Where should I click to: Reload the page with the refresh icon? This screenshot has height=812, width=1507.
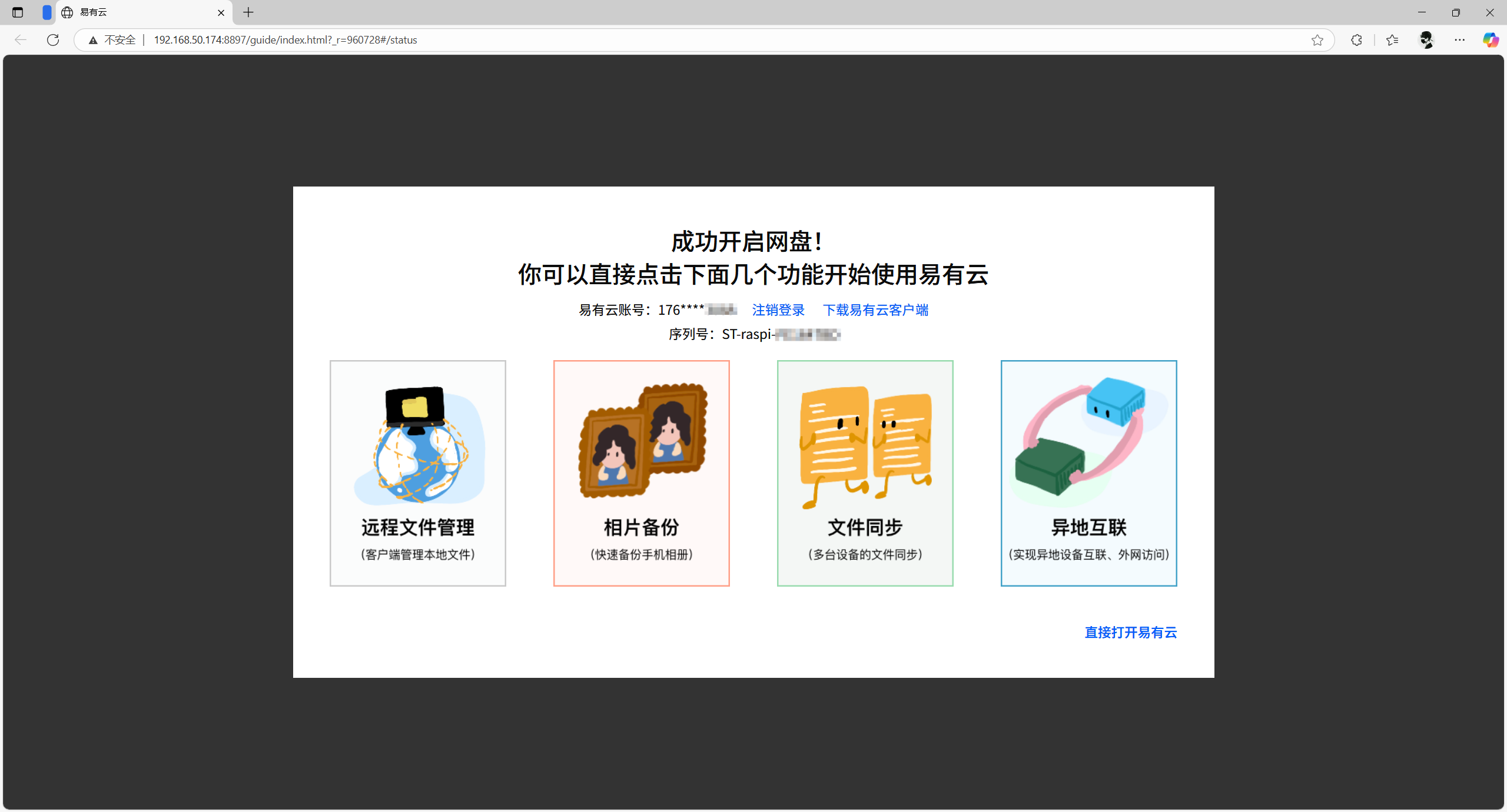(x=53, y=40)
